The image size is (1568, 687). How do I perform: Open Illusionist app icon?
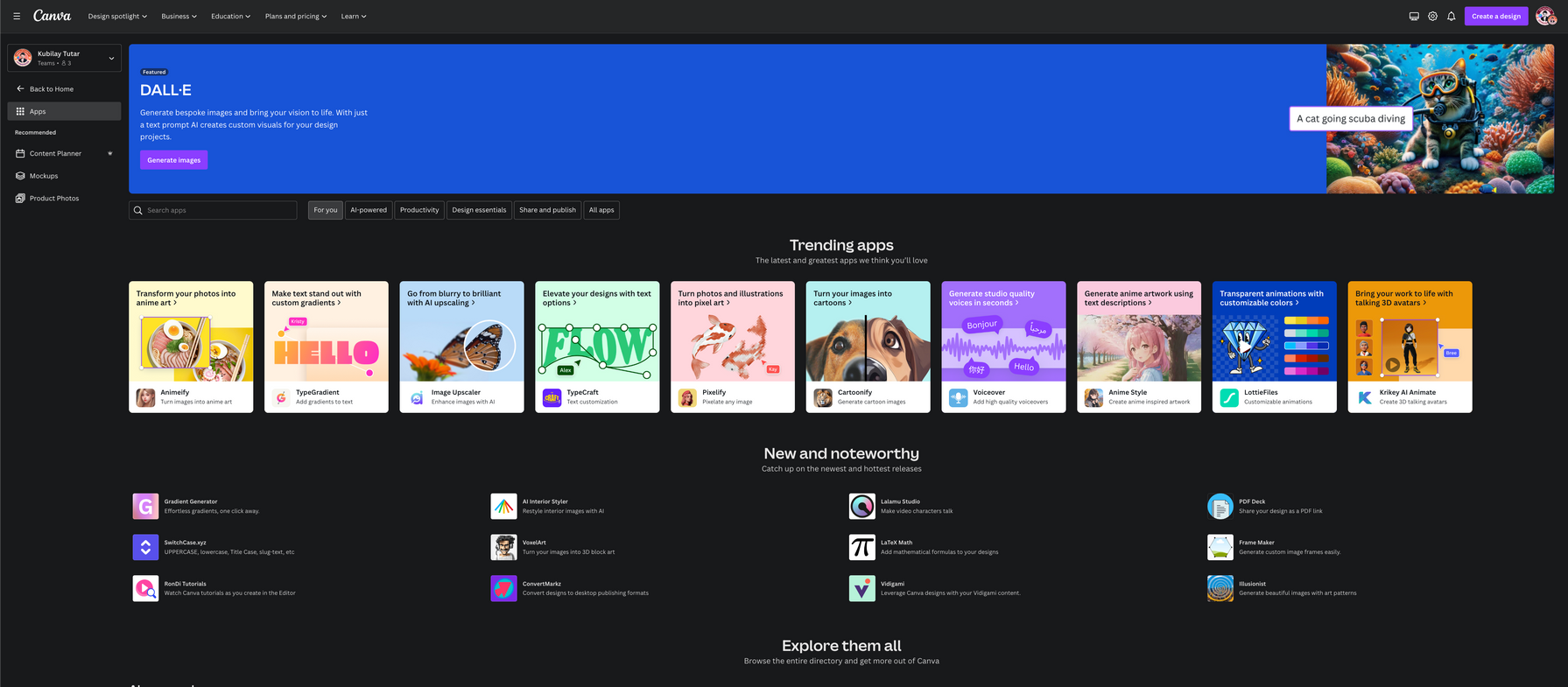(x=1220, y=588)
